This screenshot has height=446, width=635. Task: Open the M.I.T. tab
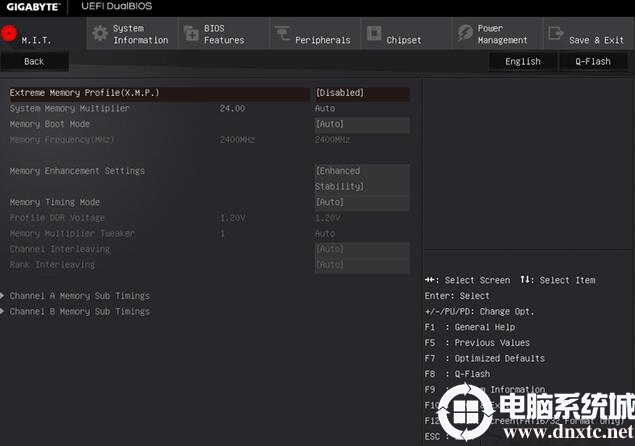pyautogui.click(x=43, y=34)
